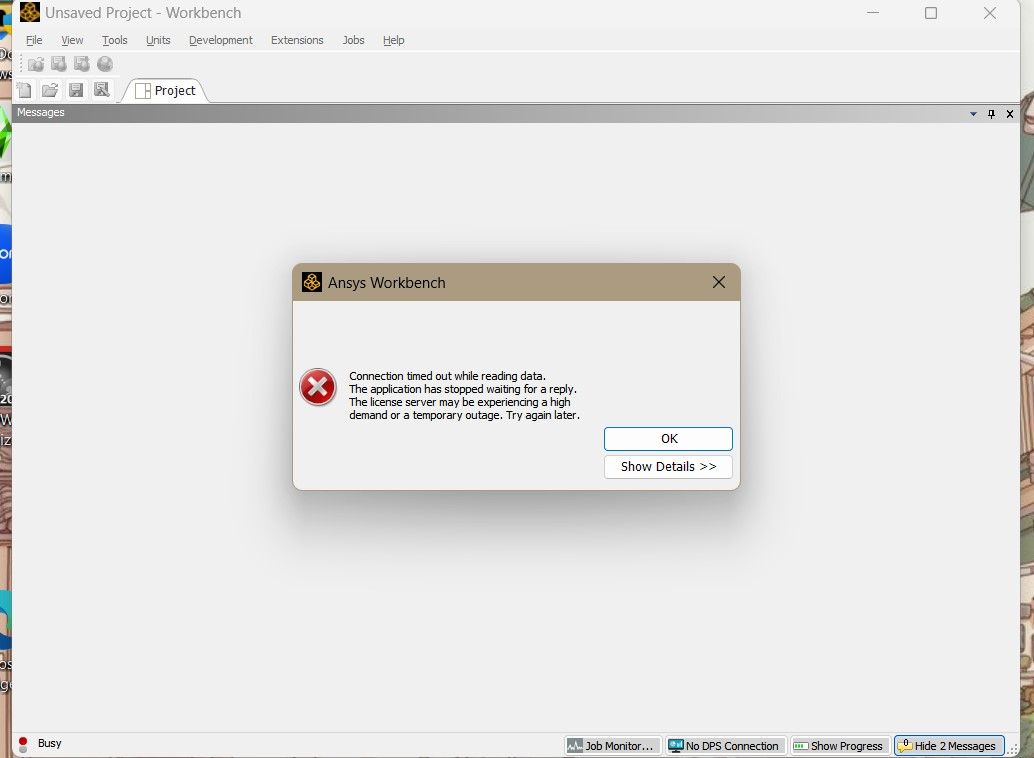Click the 'Connection timed out while reading data.' text
1034x758 pixels.
[x=448, y=376]
